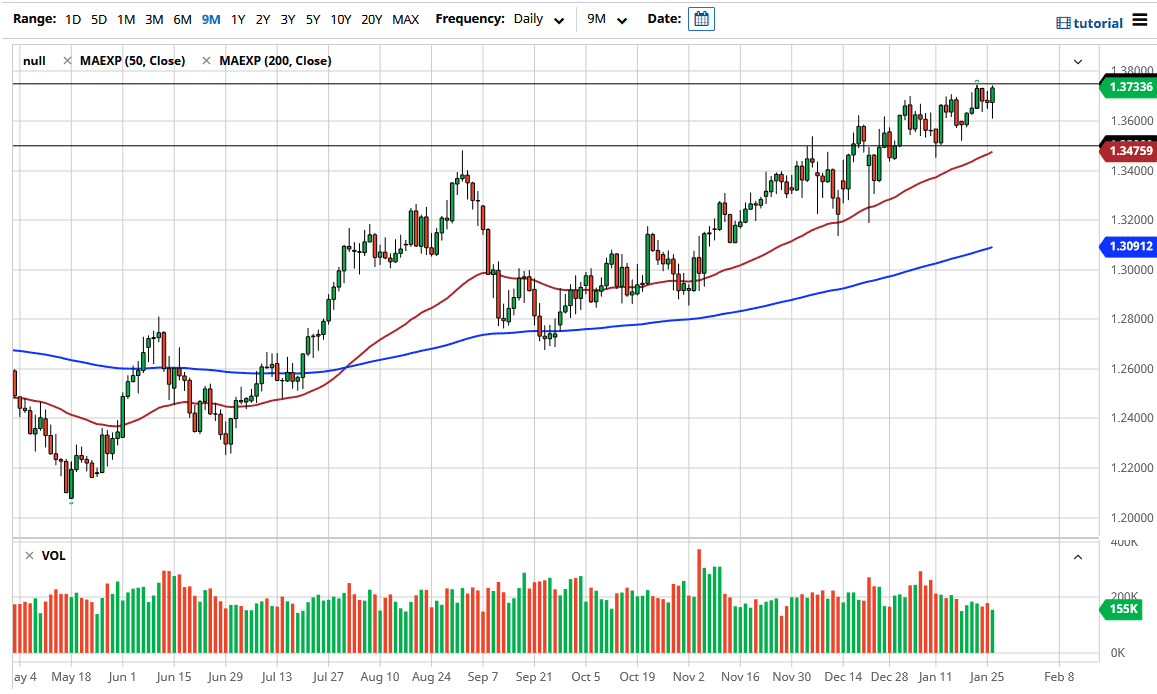Viewport: 1157px width, 694px height.
Task: Click the blue 1.30912 200 EMA label
Action: pyautogui.click(x=1128, y=245)
